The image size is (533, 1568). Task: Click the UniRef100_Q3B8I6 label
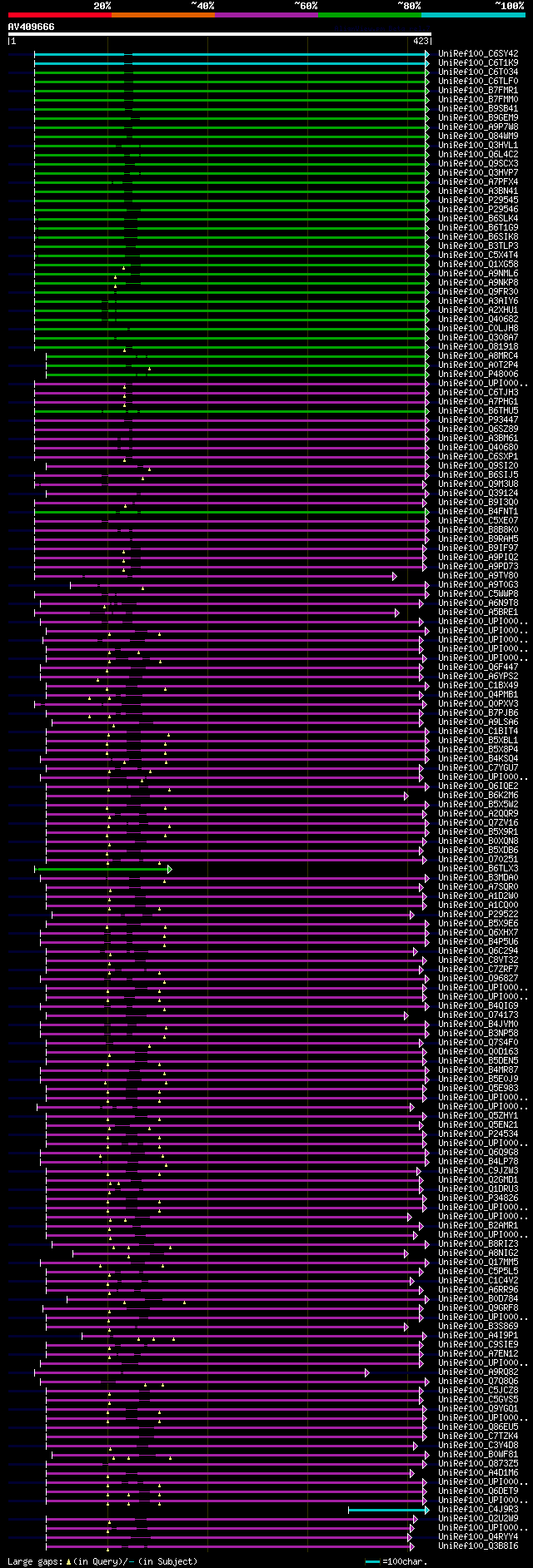(x=478, y=1546)
